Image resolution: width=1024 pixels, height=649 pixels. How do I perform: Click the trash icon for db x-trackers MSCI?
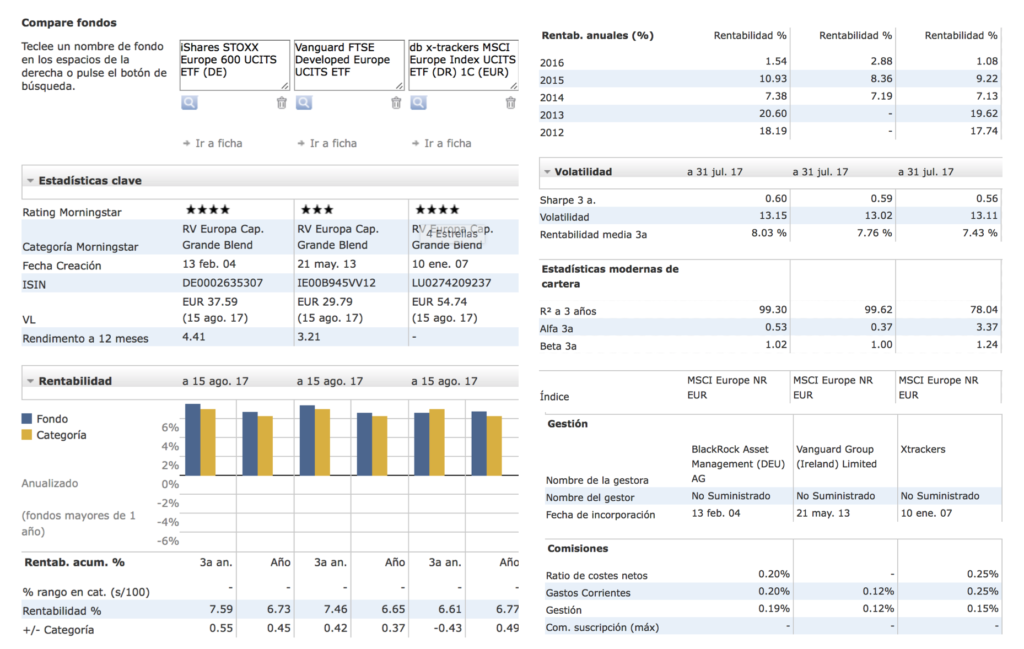[x=511, y=102]
